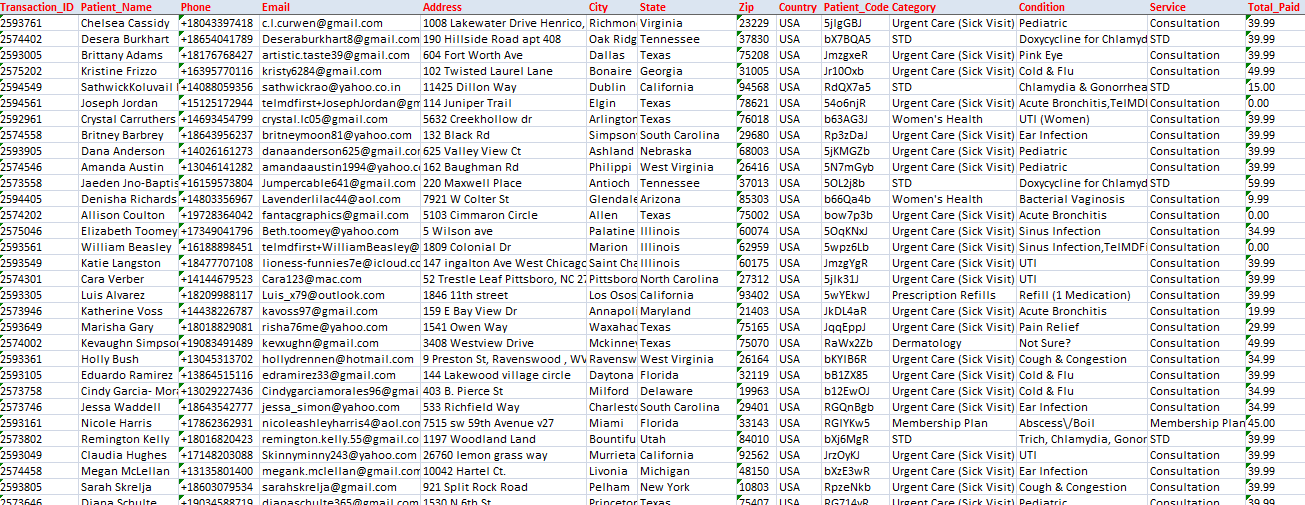This screenshot has height=505, width=1305.
Task: Select patient code 5jIgGBJ
Action: (855, 23)
